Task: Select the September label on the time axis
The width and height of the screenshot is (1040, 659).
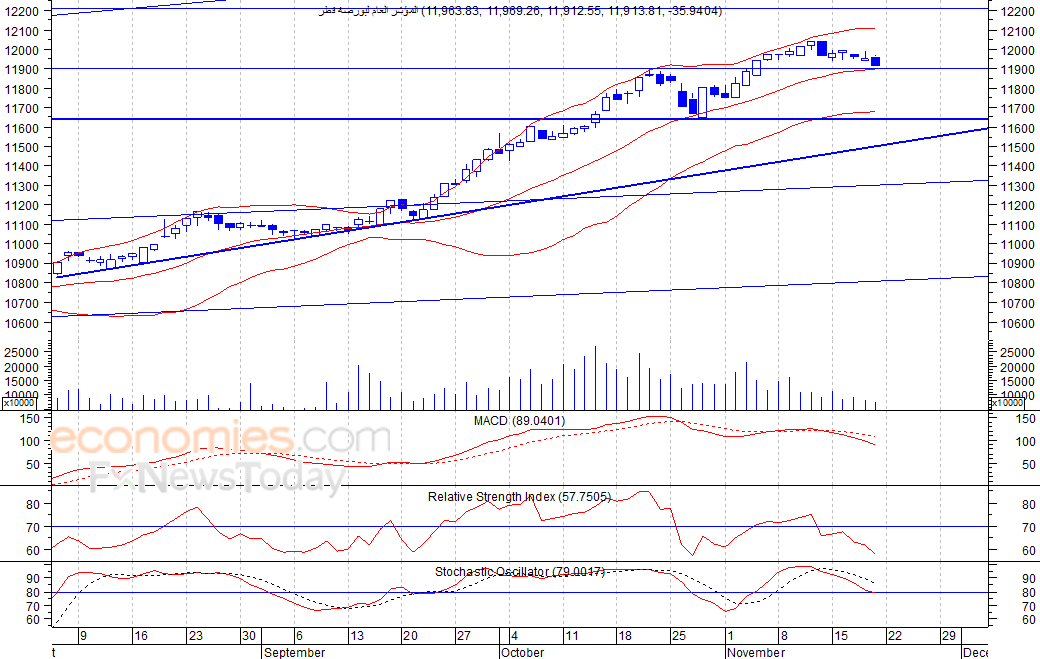Action: pos(294,652)
